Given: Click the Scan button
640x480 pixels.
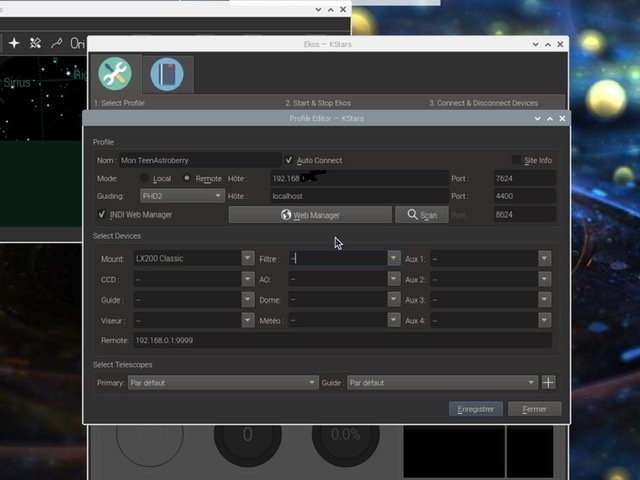Looking at the screenshot, I should (422, 215).
